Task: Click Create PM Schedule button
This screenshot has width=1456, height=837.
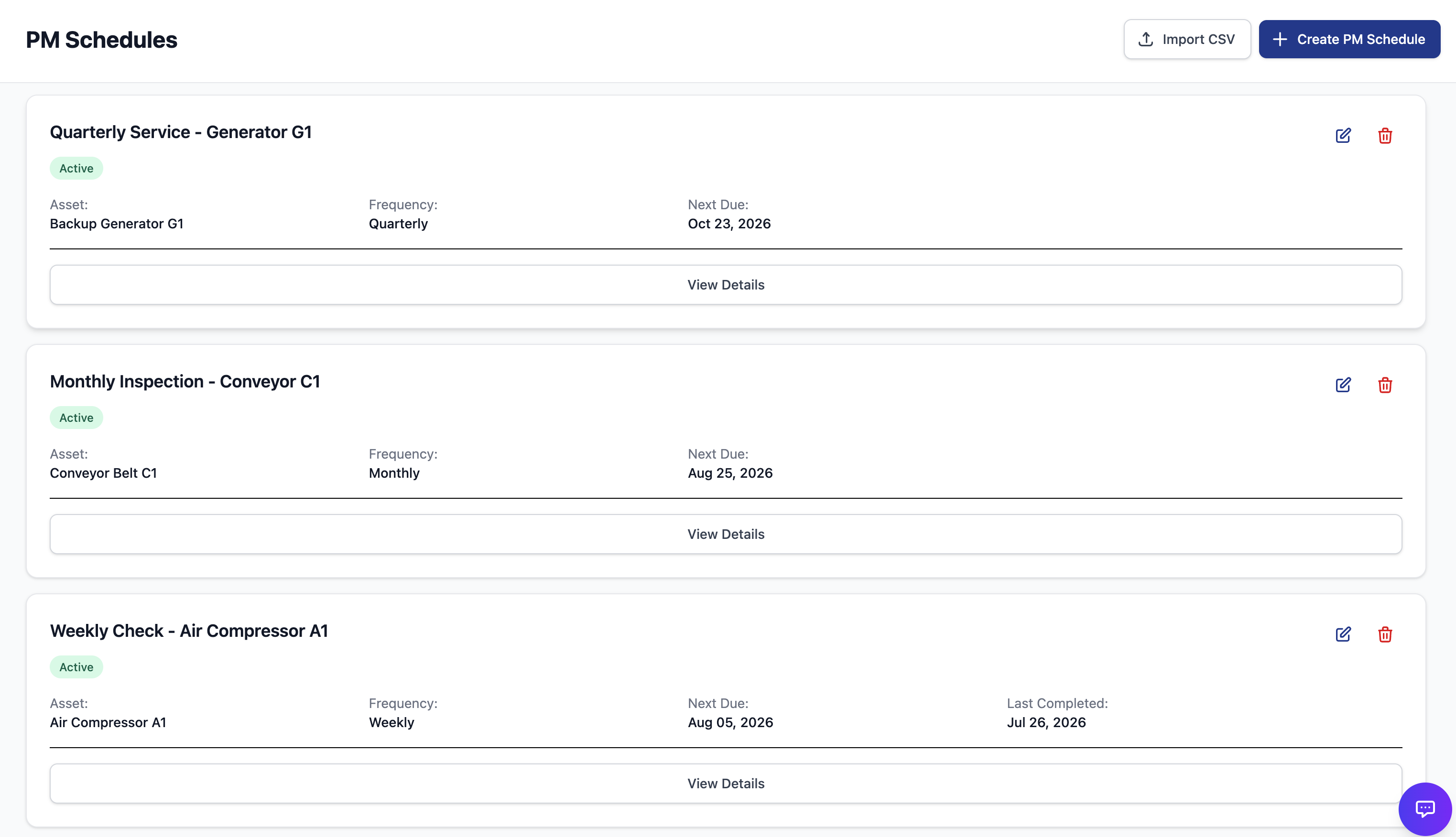Action: (1349, 39)
